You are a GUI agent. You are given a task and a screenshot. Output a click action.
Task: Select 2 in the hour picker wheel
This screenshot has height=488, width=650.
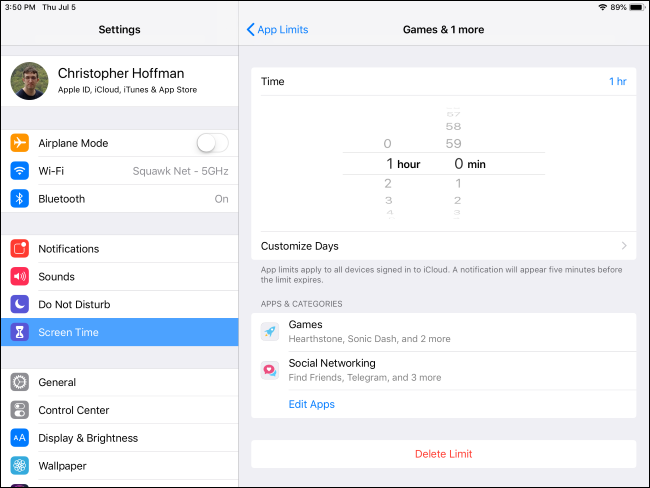tap(388, 183)
